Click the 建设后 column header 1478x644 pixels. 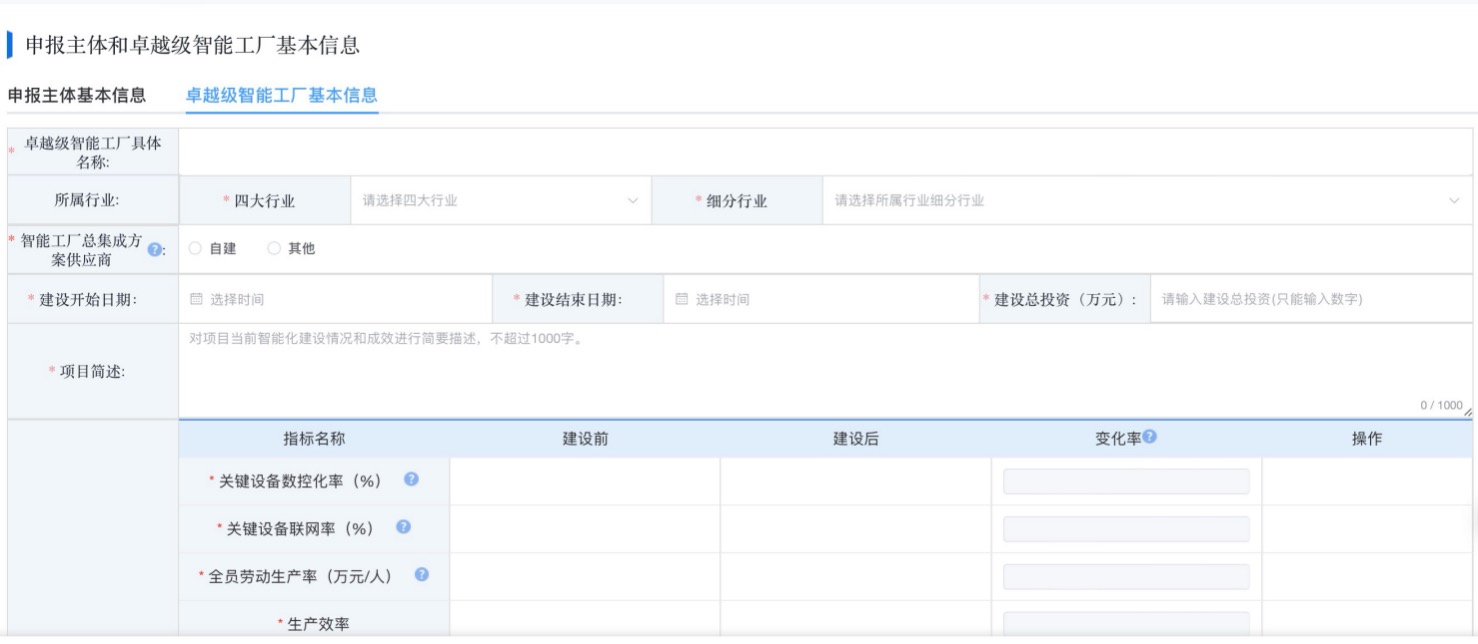tap(856, 438)
